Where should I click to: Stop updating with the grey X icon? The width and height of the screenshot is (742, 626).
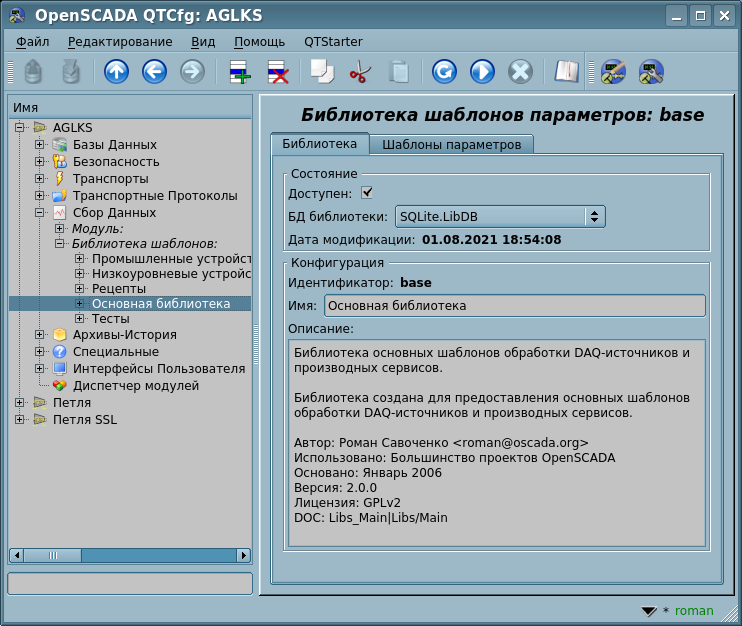tap(520, 72)
